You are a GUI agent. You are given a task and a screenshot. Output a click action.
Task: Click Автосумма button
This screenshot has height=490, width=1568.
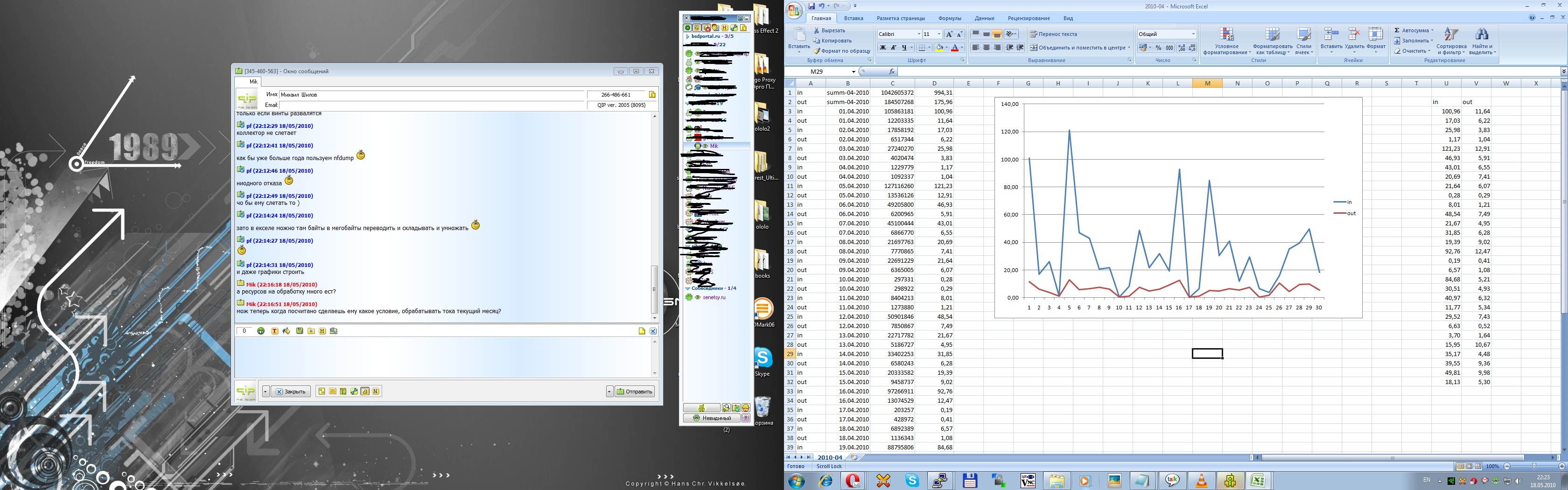point(1414,30)
